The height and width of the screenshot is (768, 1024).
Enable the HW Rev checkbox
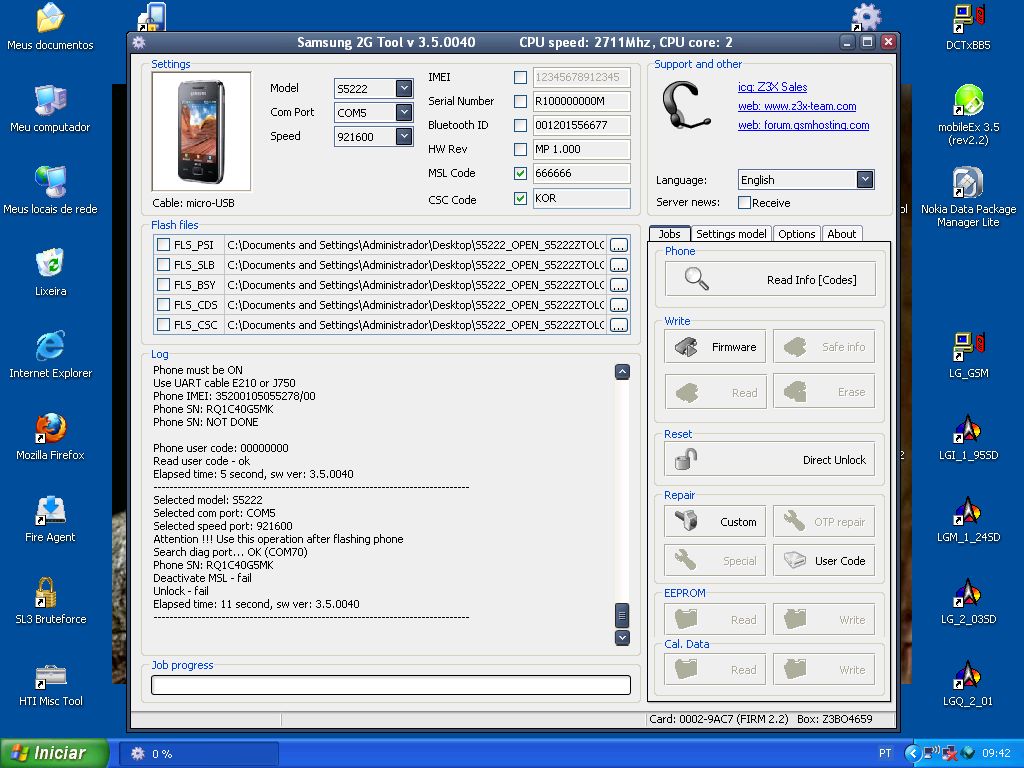pyautogui.click(x=520, y=150)
